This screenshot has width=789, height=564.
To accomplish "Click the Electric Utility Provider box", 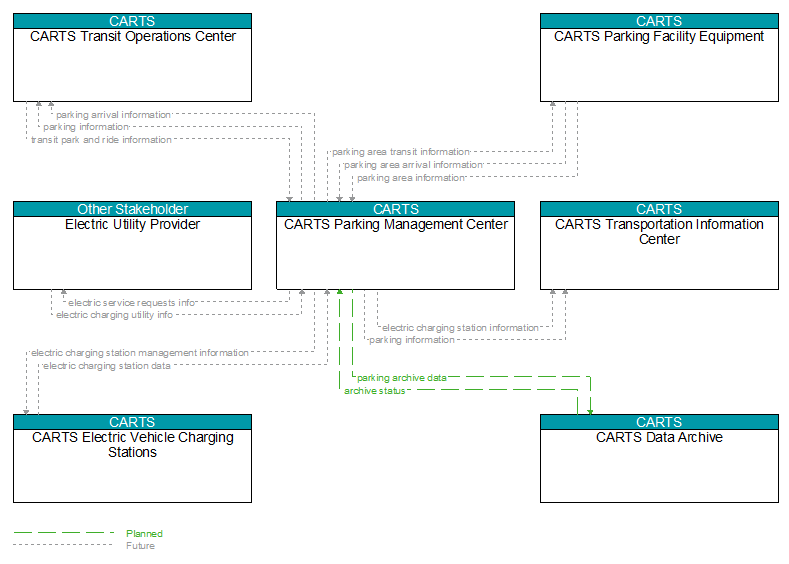I will tap(132, 246).
